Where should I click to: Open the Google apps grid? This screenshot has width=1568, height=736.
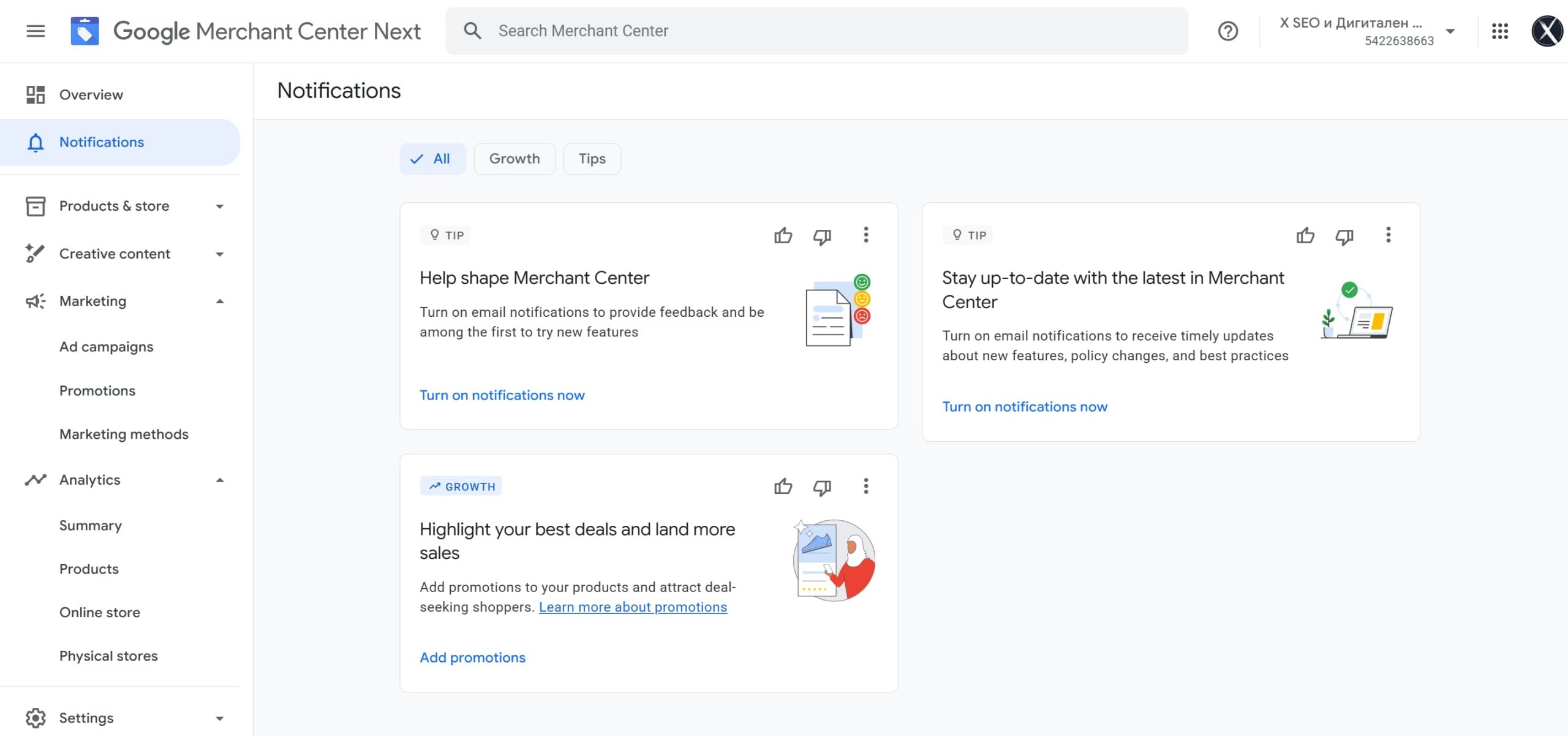pyautogui.click(x=1499, y=31)
